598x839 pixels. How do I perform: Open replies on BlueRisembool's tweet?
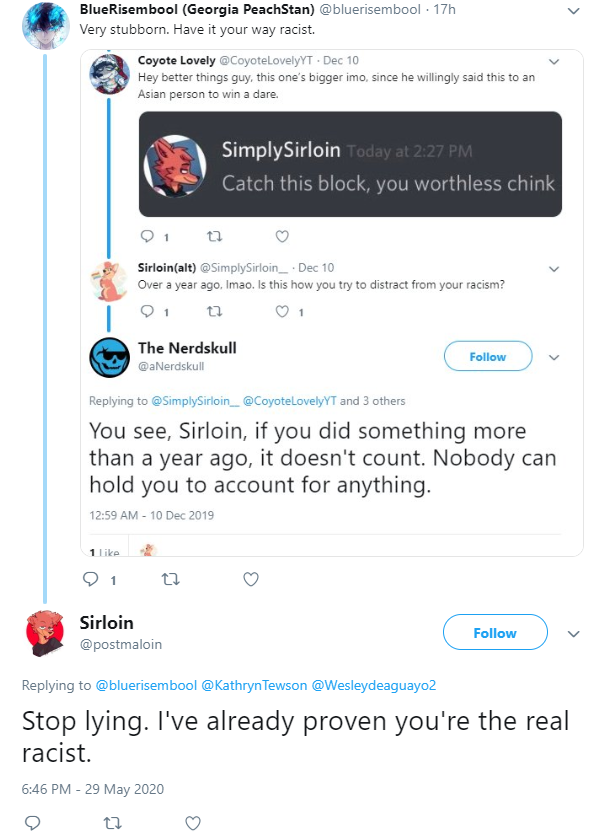point(90,579)
